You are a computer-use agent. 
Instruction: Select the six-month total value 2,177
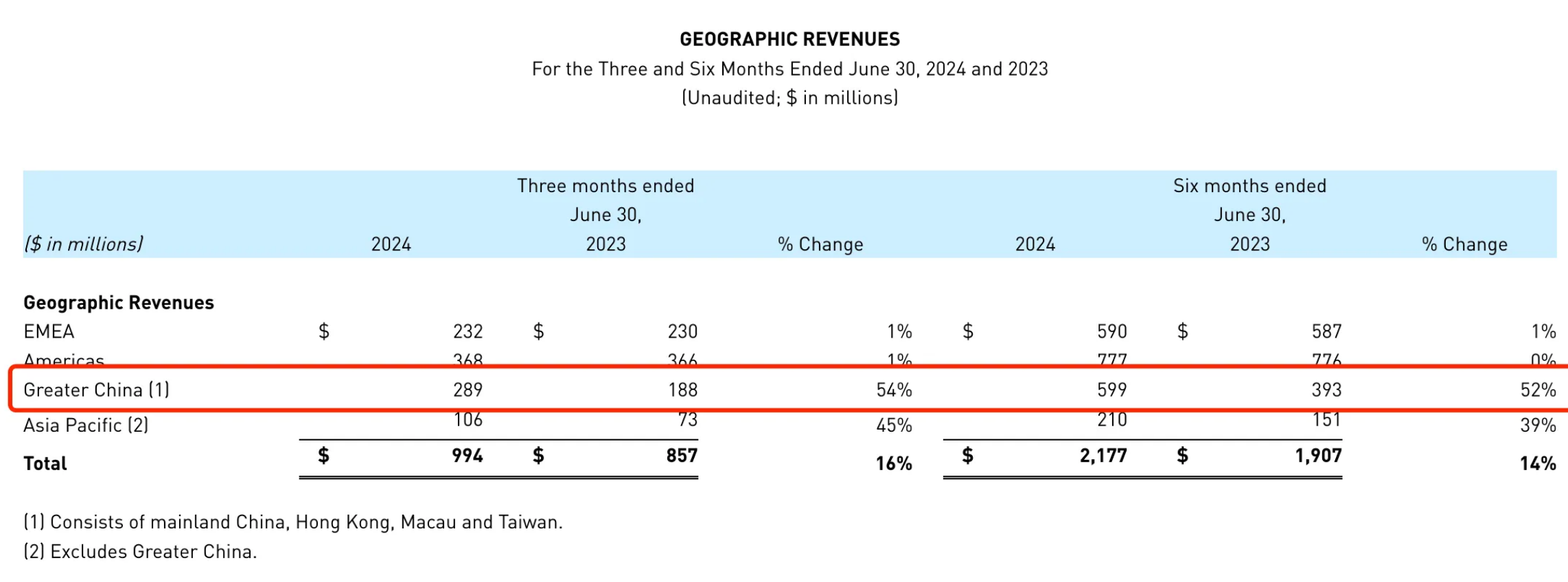click(1103, 456)
